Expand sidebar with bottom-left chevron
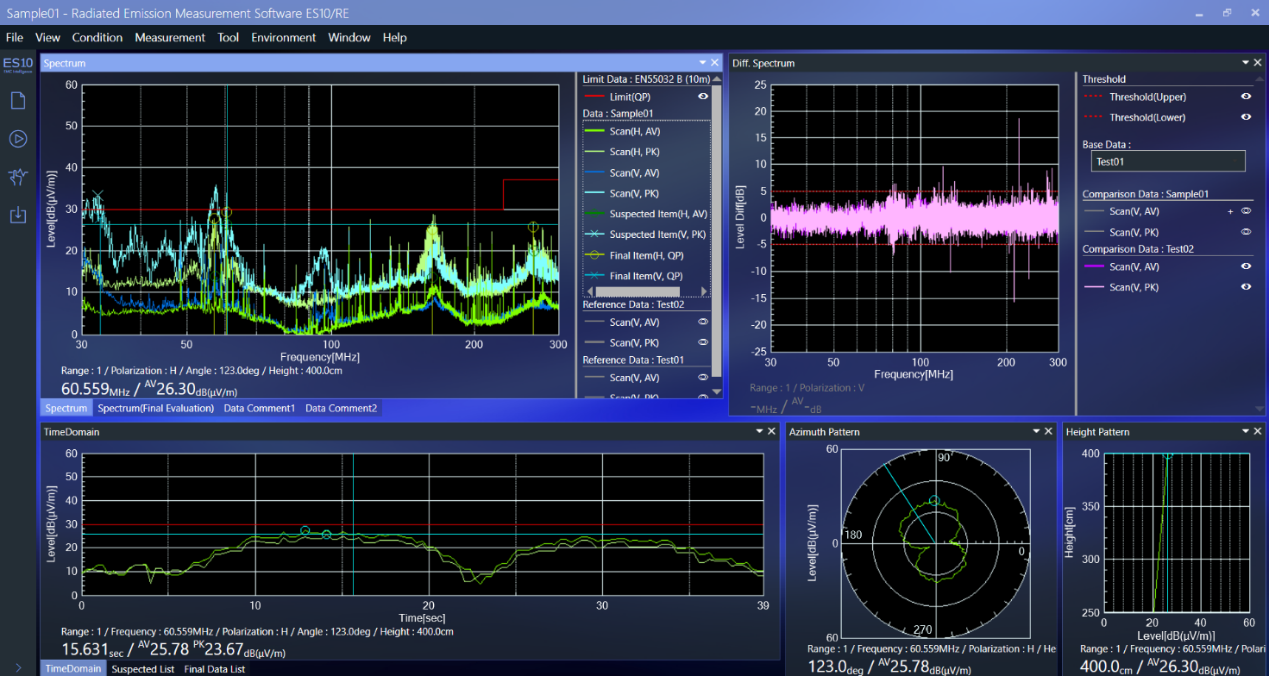 18,667
